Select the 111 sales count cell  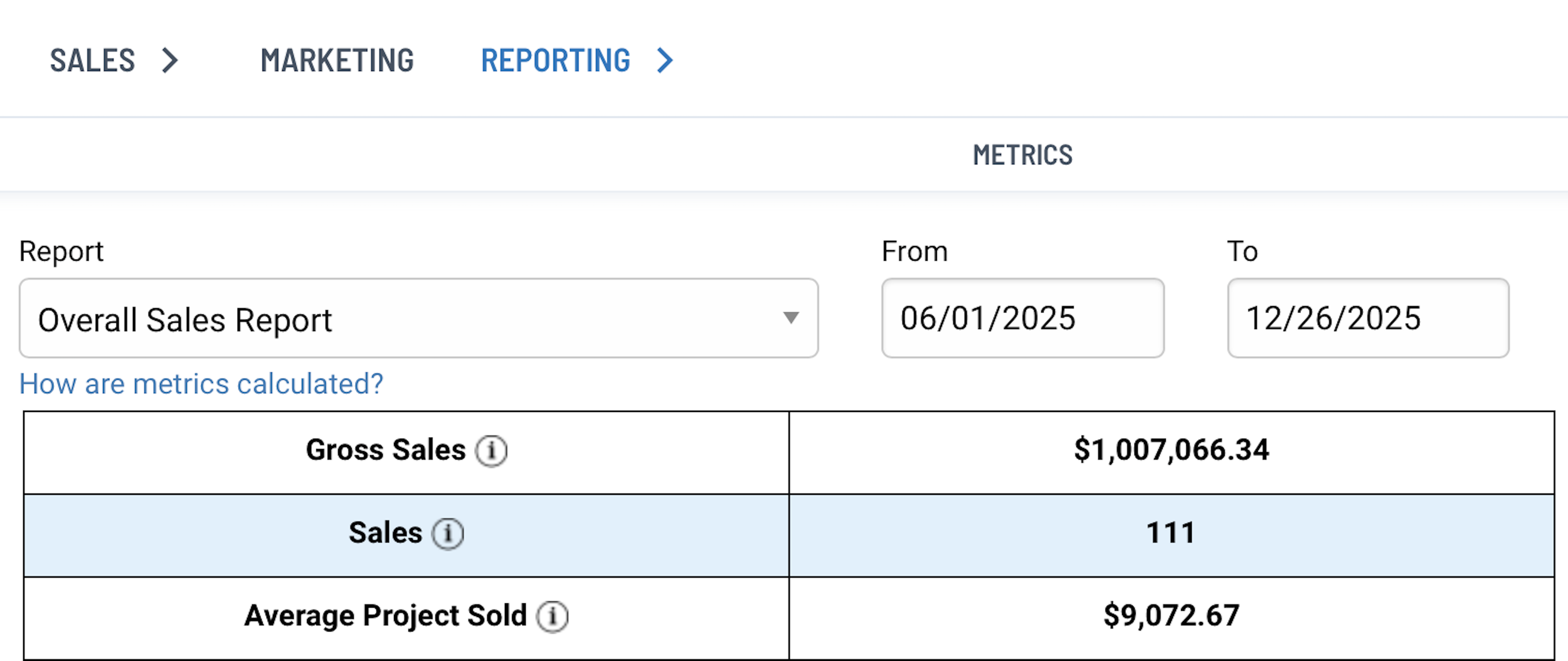coord(1171,533)
